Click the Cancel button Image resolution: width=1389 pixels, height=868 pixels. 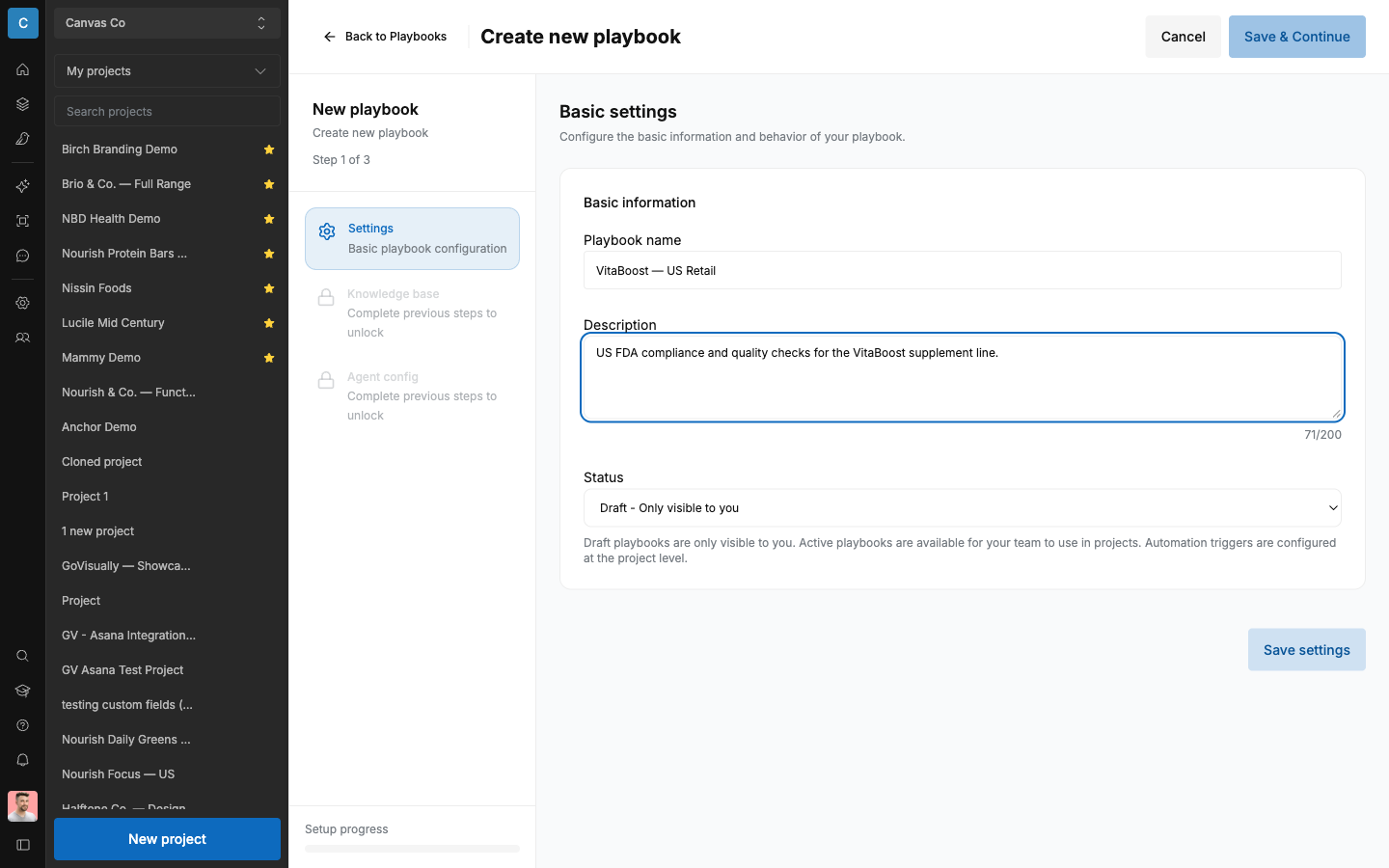click(1183, 37)
